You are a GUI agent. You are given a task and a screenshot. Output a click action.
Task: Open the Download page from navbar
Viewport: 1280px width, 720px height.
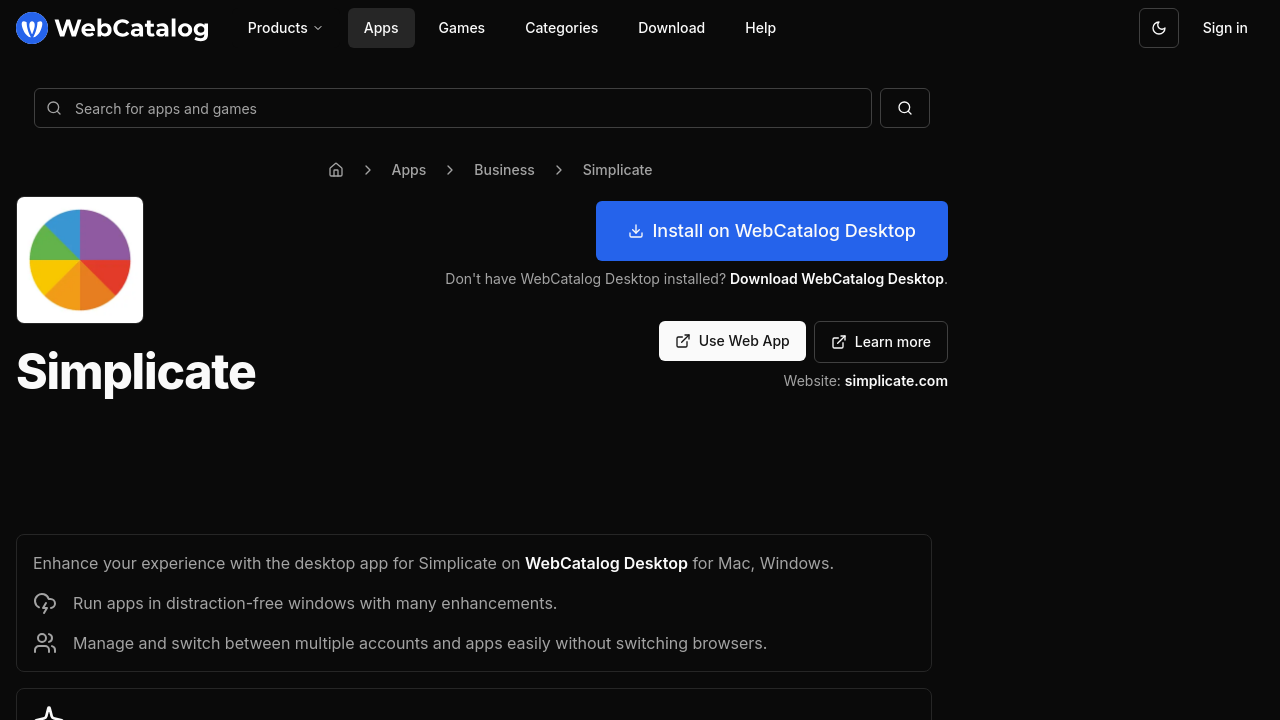coord(671,28)
